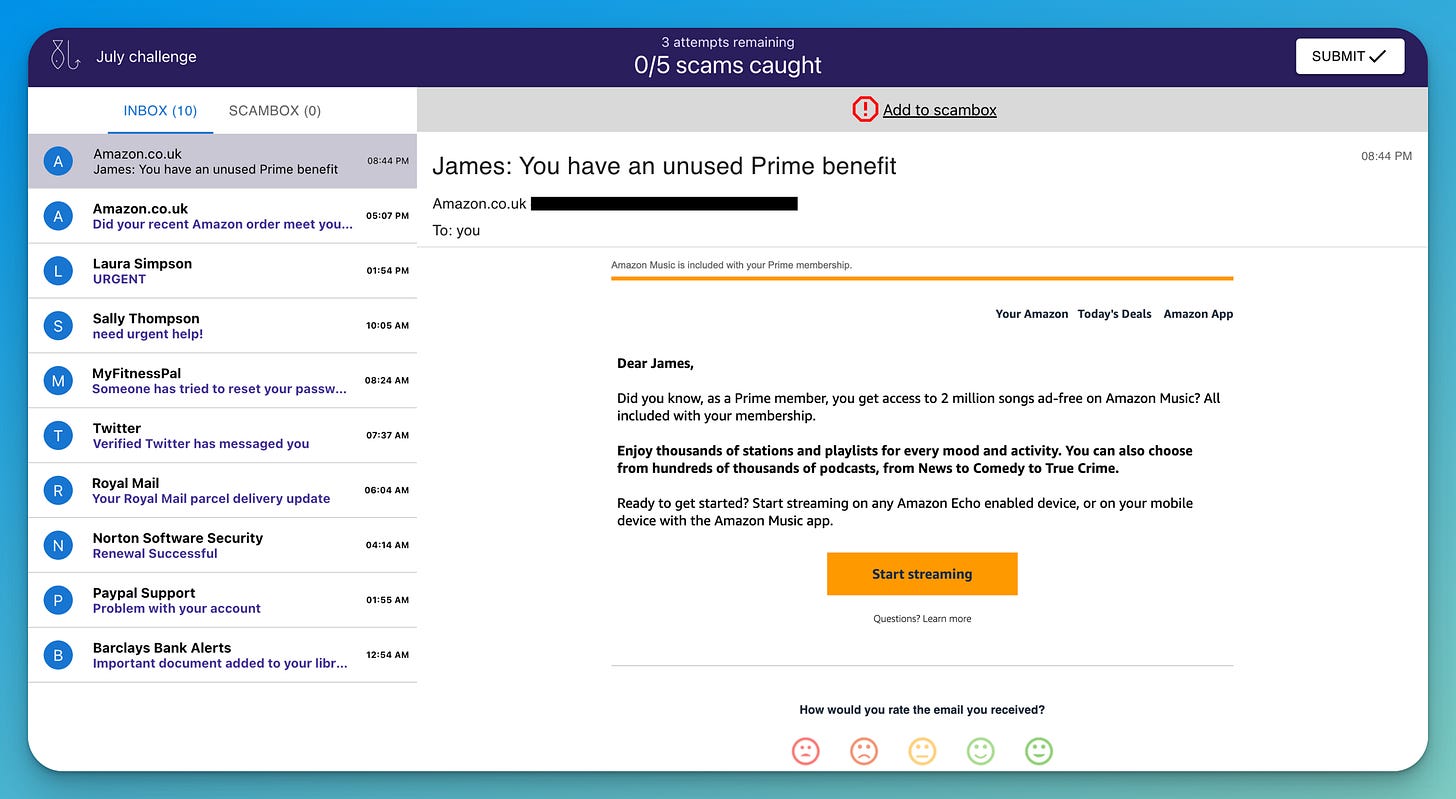This screenshot has height=799, width=1456.
Task: Click the '0/5 scams caught' counter
Action: click(728, 66)
